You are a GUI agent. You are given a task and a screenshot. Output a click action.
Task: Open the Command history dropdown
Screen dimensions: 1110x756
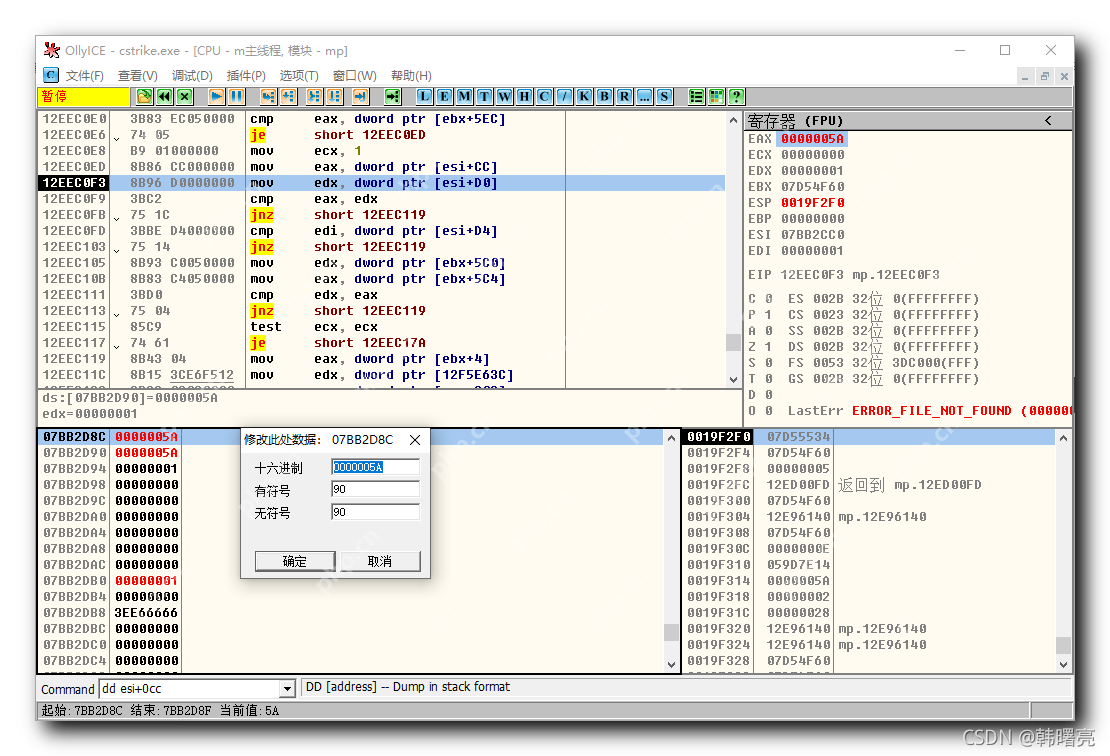(x=288, y=689)
